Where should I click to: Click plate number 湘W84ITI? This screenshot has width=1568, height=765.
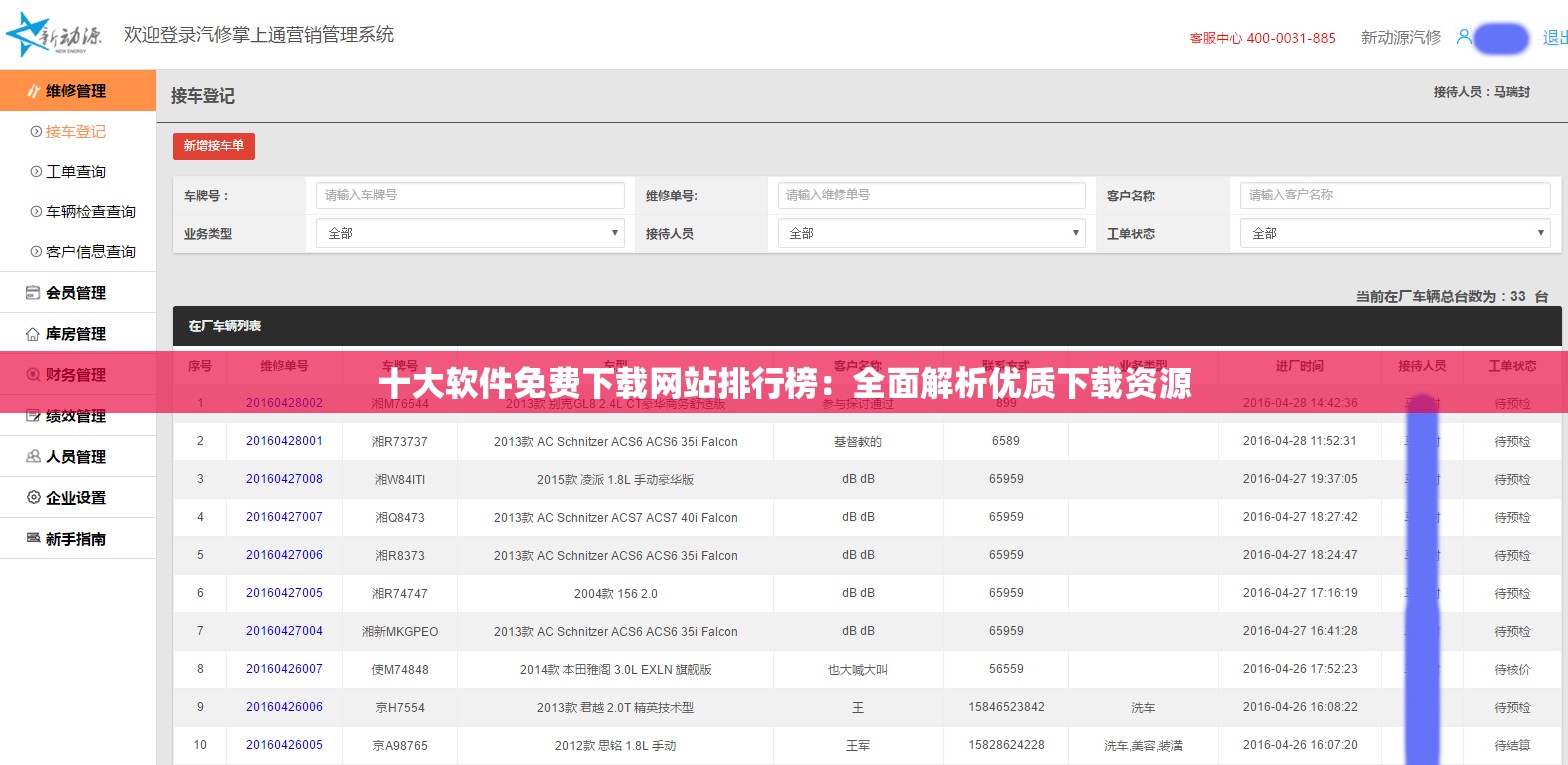tap(400, 480)
